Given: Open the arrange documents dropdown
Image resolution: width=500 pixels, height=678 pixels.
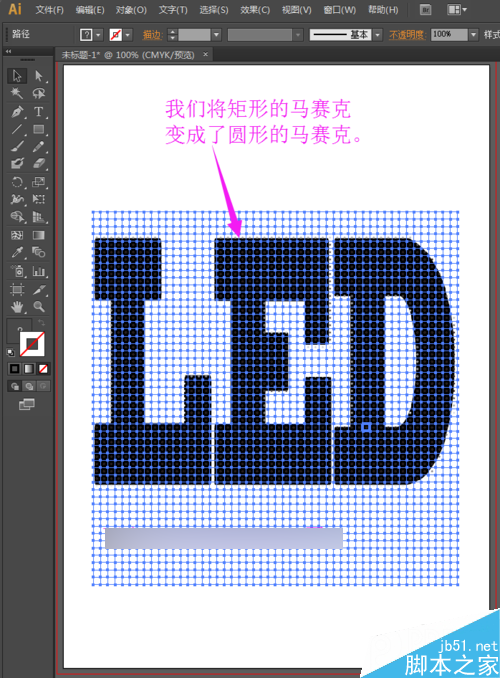Looking at the screenshot, I should pyautogui.click(x=457, y=10).
